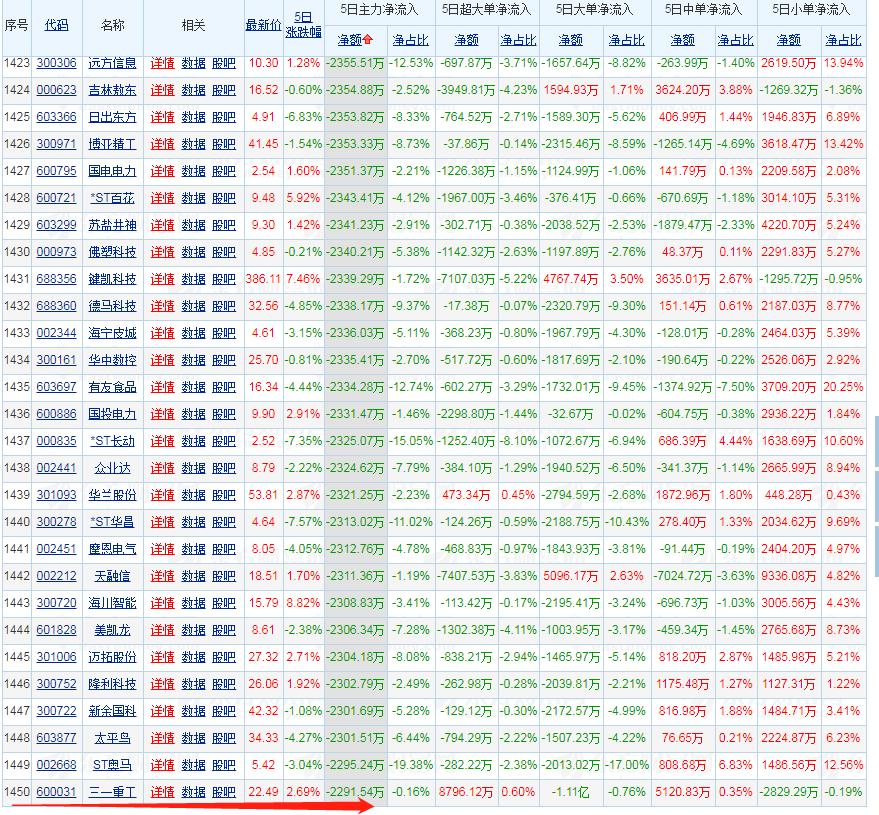Sort by 5日小单净流入 净额 header
Image resolution: width=879 pixels, height=815 pixels.
(788, 40)
